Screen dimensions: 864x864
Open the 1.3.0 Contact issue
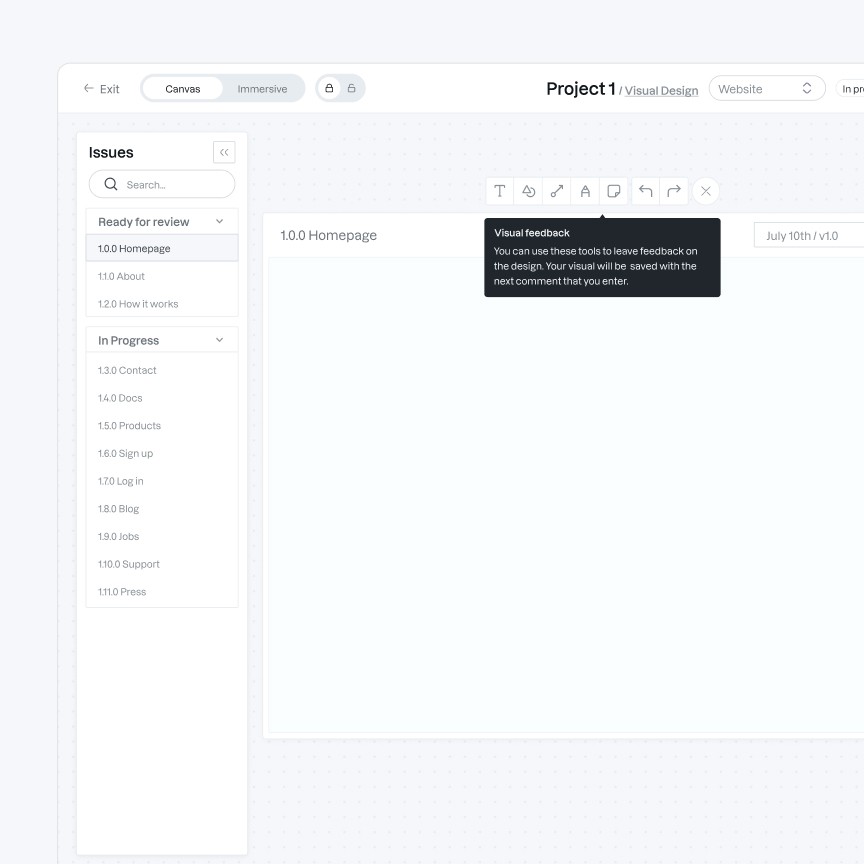162,370
